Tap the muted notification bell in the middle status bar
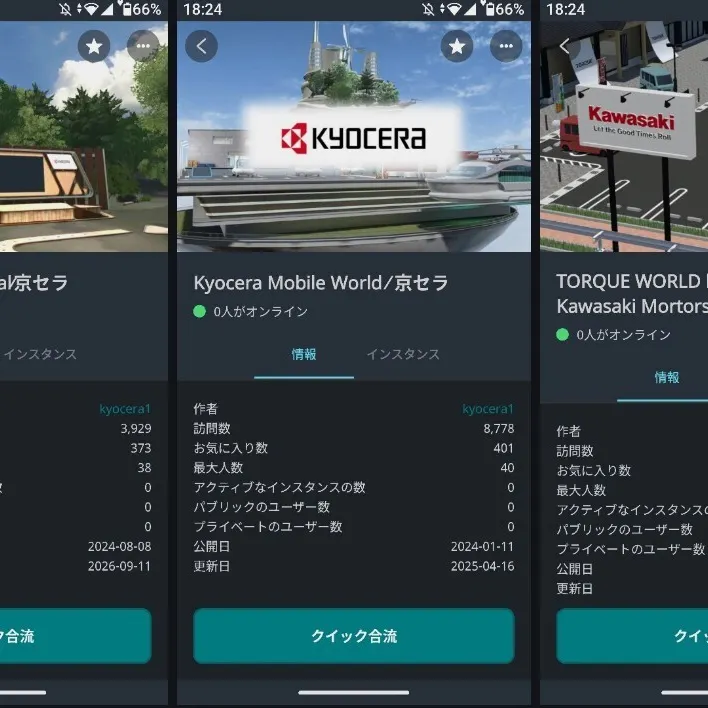708x708 pixels. (428, 9)
